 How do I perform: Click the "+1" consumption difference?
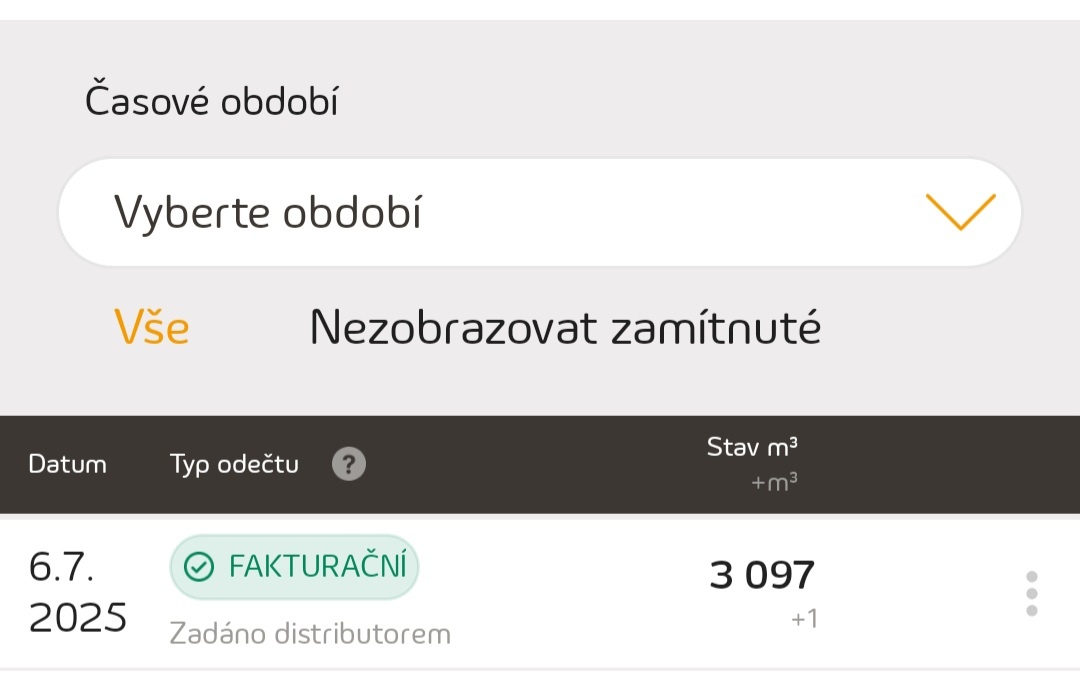point(804,619)
